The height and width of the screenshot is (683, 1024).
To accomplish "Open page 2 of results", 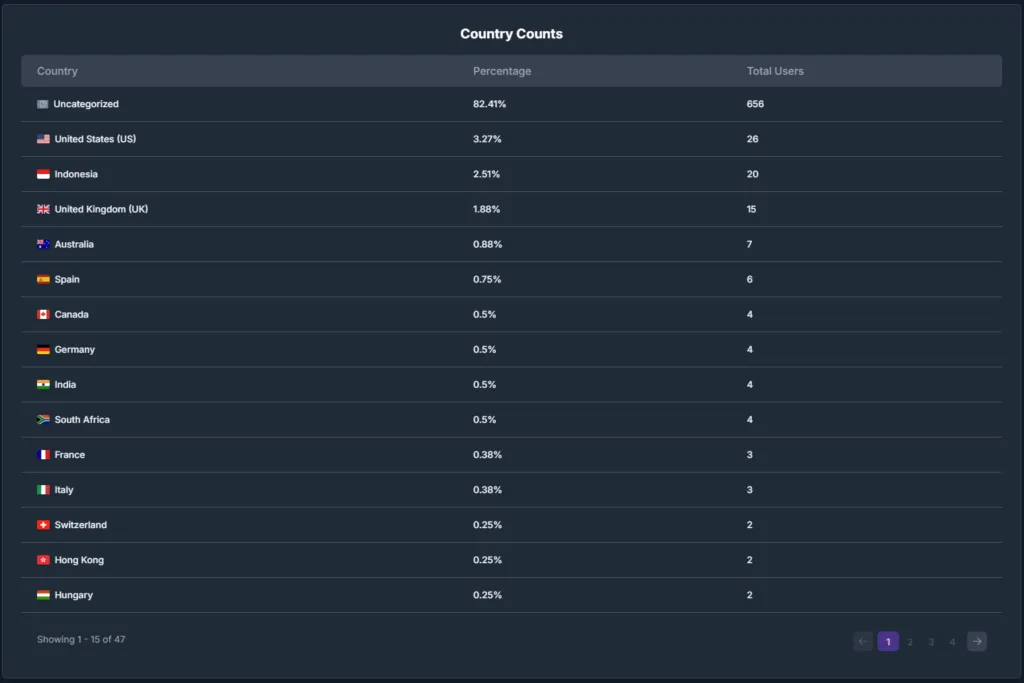I will tap(910, 642).
